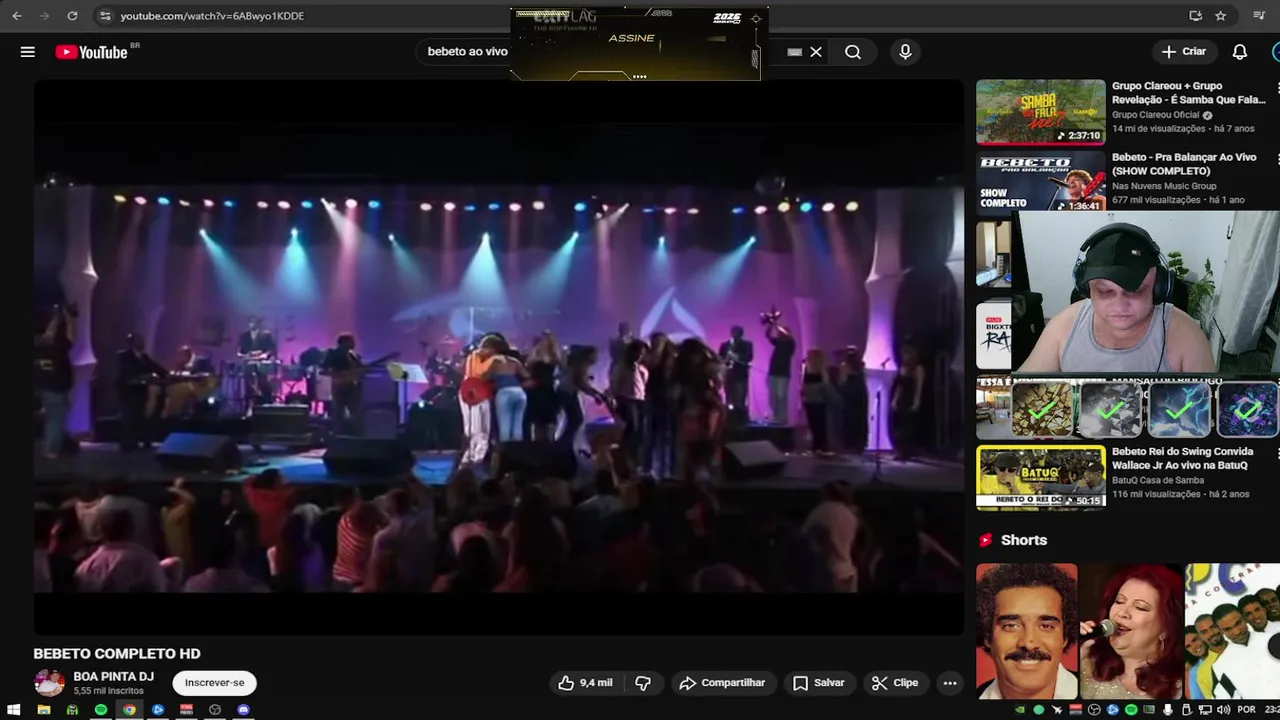Viewport: 1280px width, 720px height.
Task: Switch the POR keyboard language indicator
Action: pos(1246,710)
